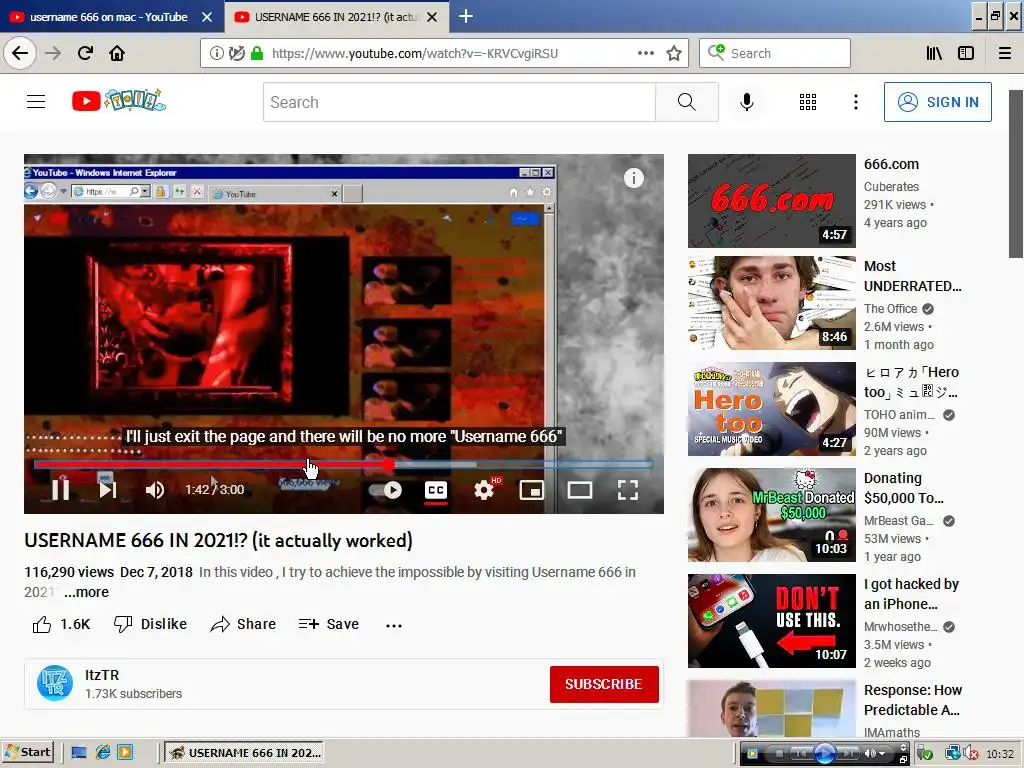Subscribe to ItzTR channel
The width and height of the screenshot is (1024, 768).
[x=604, y=684]
